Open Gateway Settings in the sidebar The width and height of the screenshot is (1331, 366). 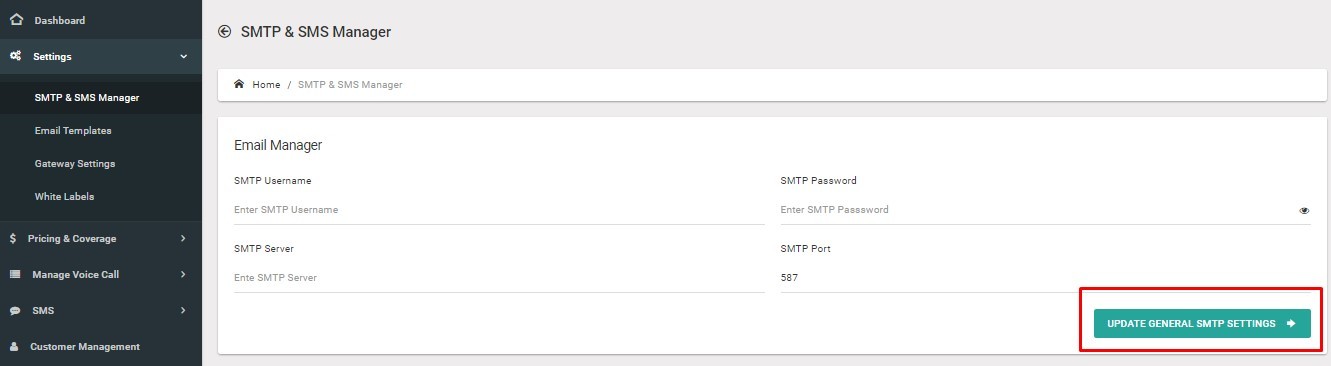[x=75, y=163]
